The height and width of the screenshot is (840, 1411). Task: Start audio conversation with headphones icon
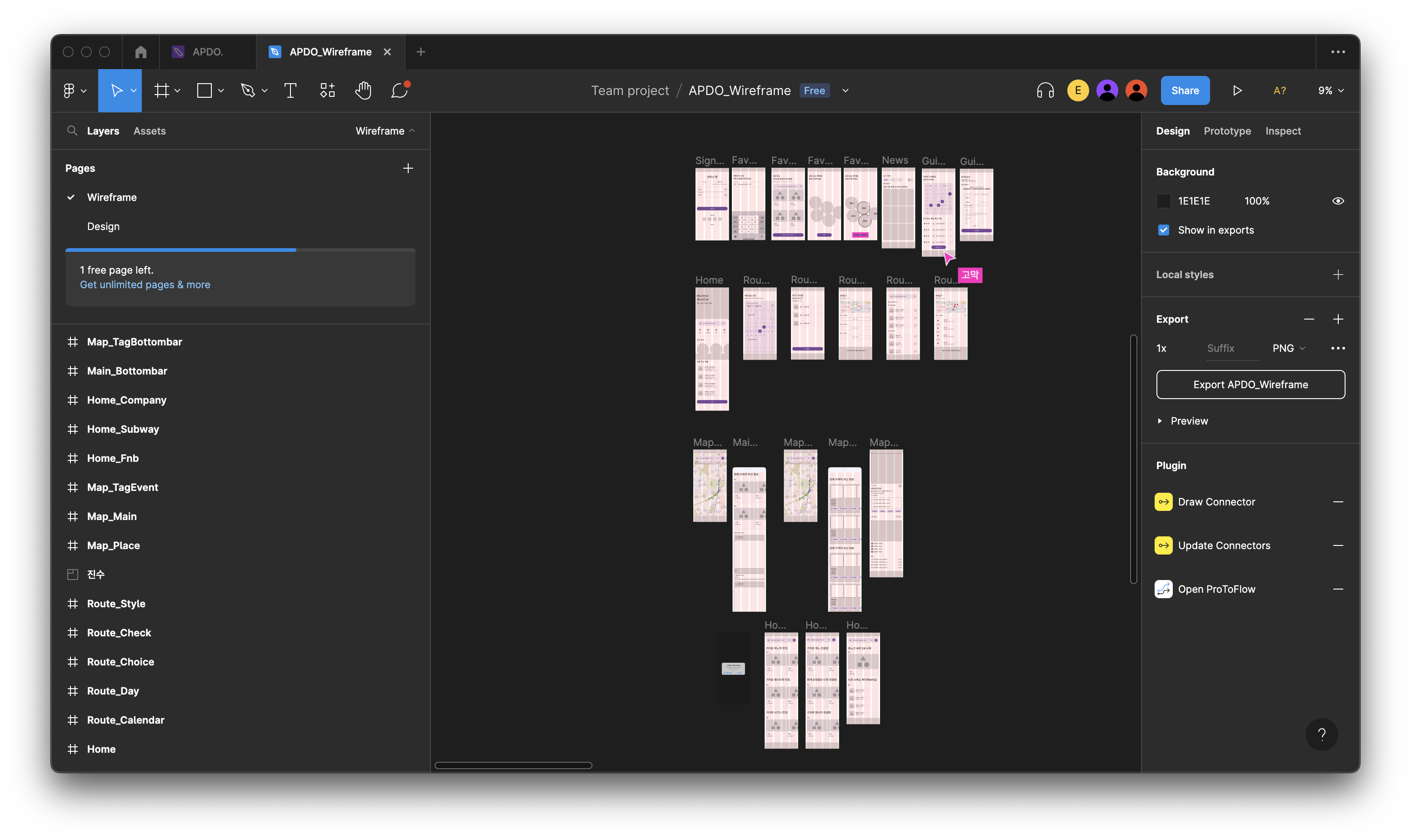pos(1045,90)
